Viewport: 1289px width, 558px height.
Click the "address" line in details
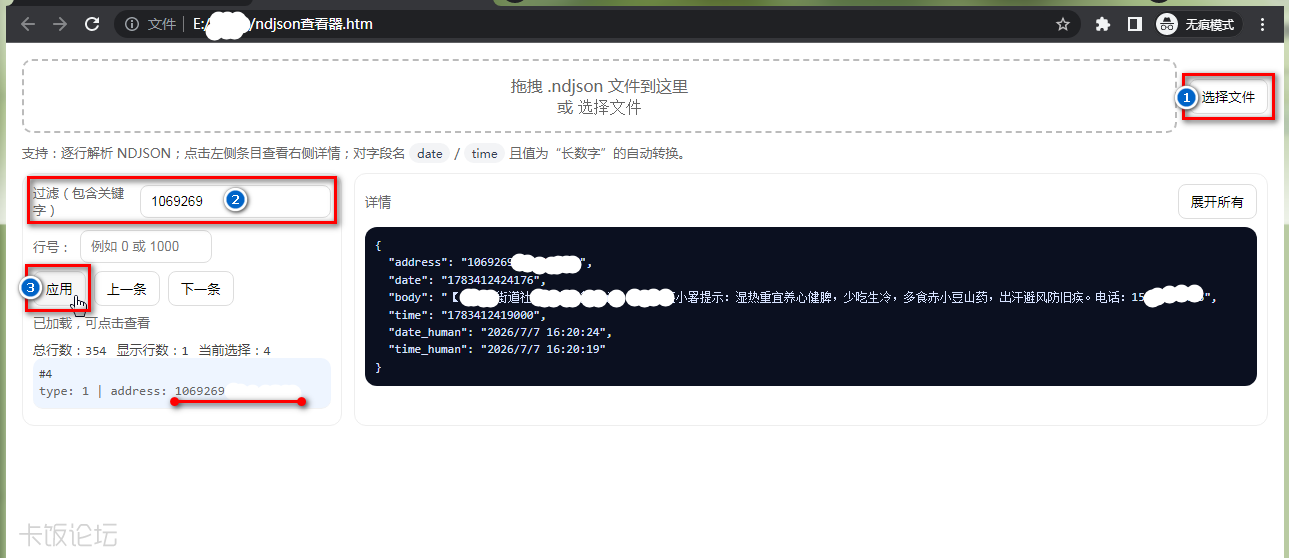coord(490,263)
